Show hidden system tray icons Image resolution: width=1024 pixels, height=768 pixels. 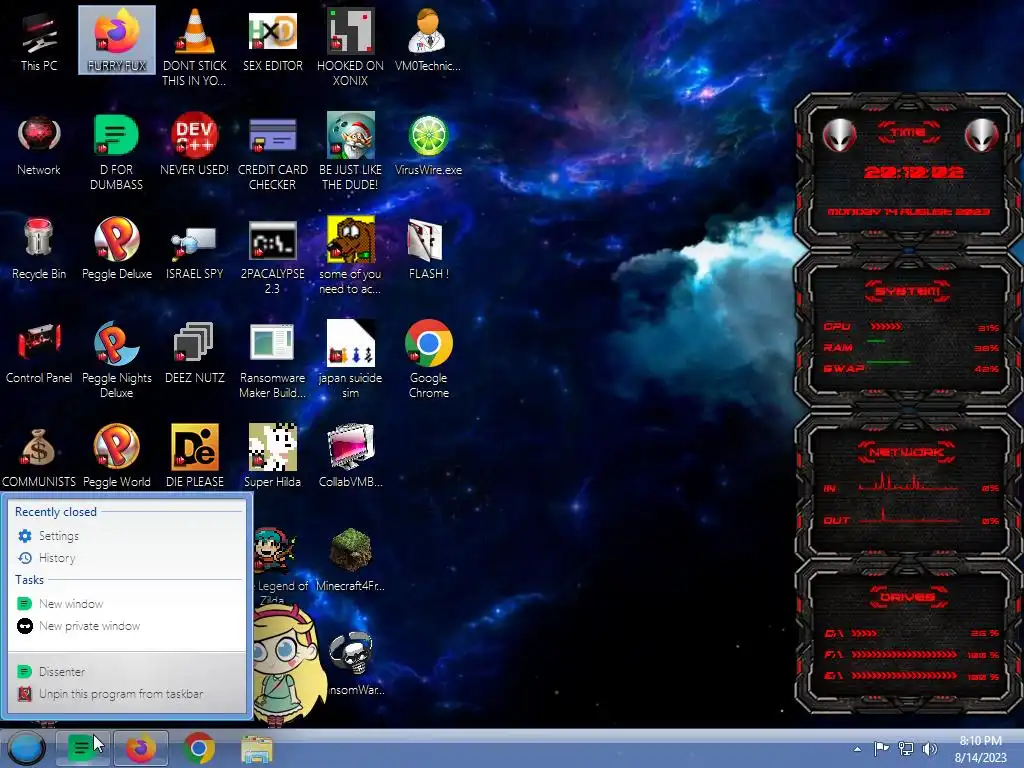(x=857, y=749)
